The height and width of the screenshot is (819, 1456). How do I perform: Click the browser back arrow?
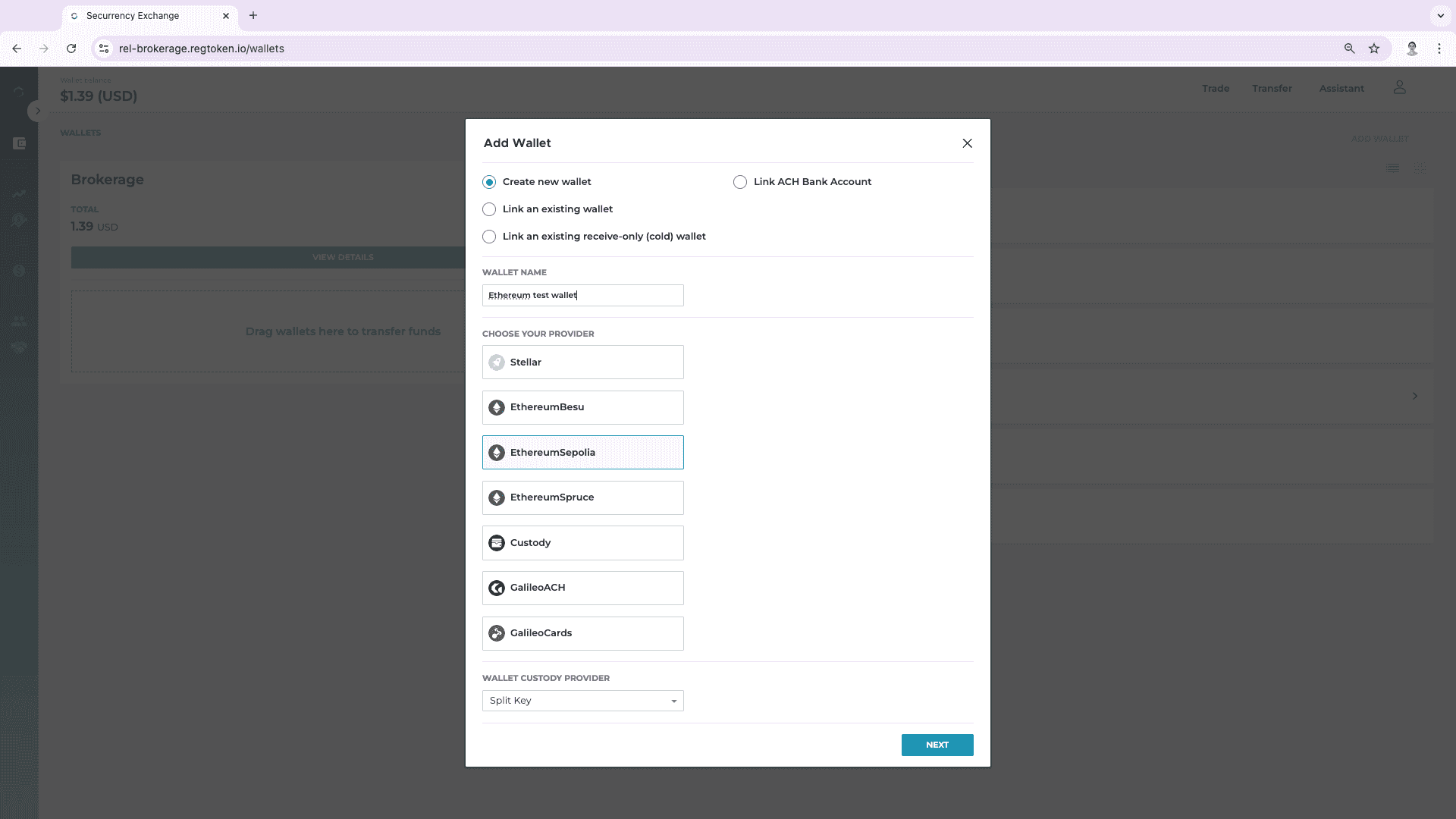[17, 49]
